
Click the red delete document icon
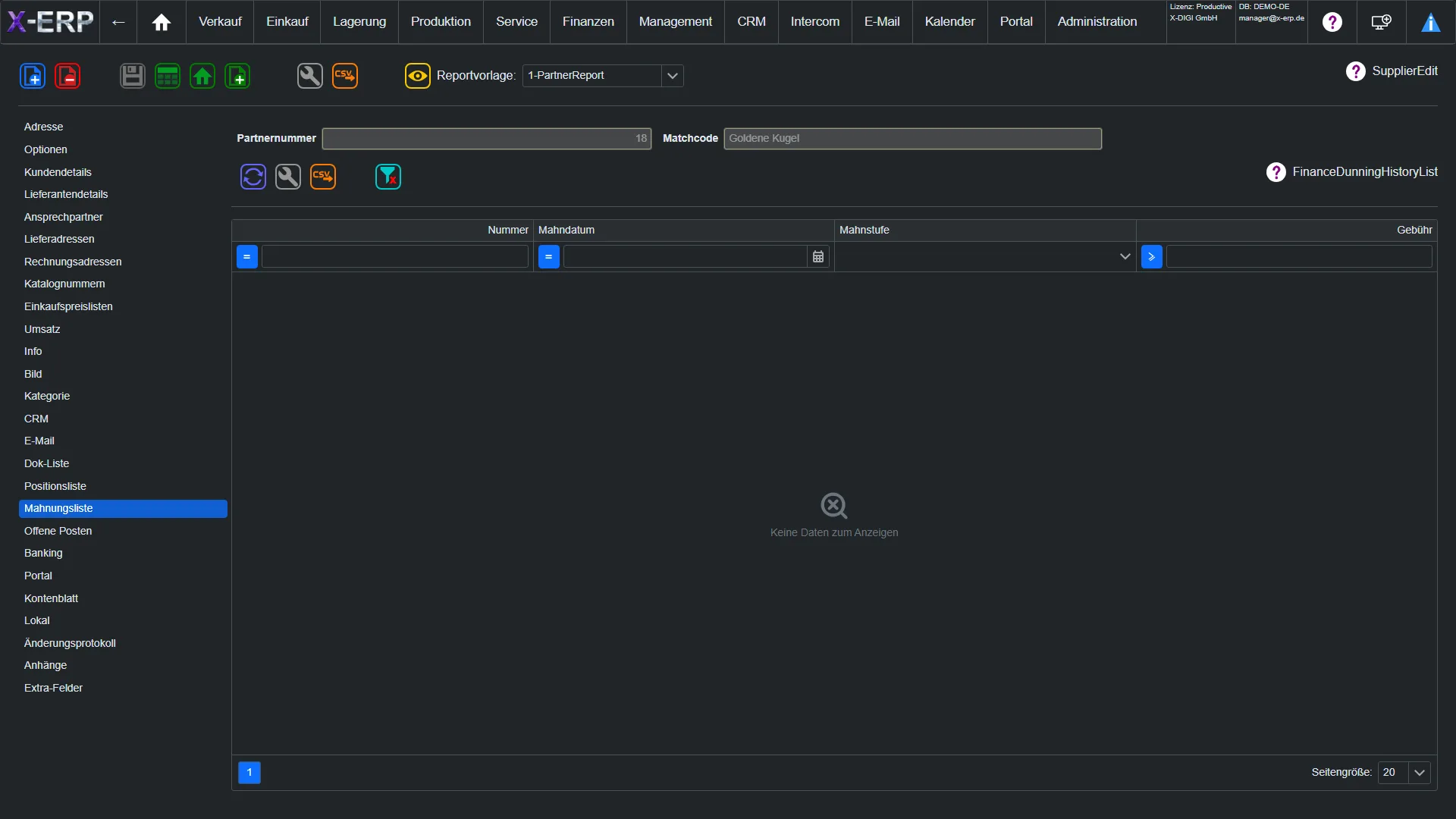point(67,76)
